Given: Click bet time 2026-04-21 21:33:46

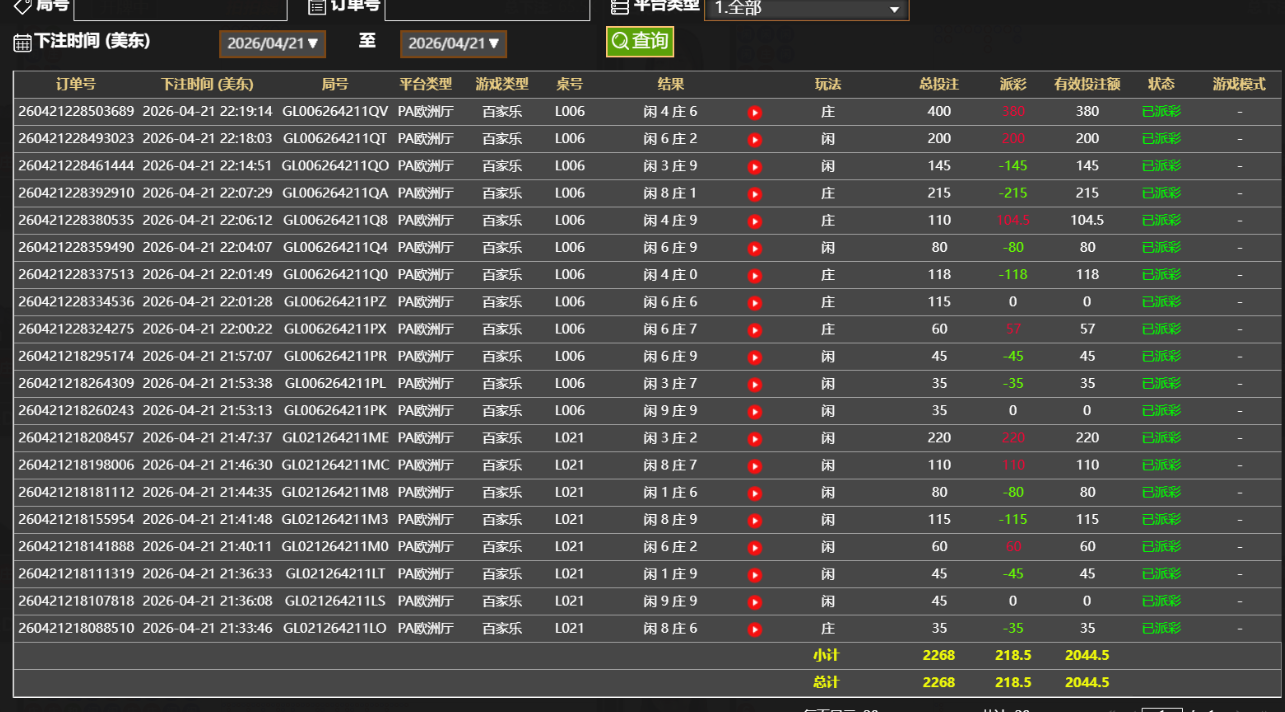Looking at the screenshot, I should 207,628.
